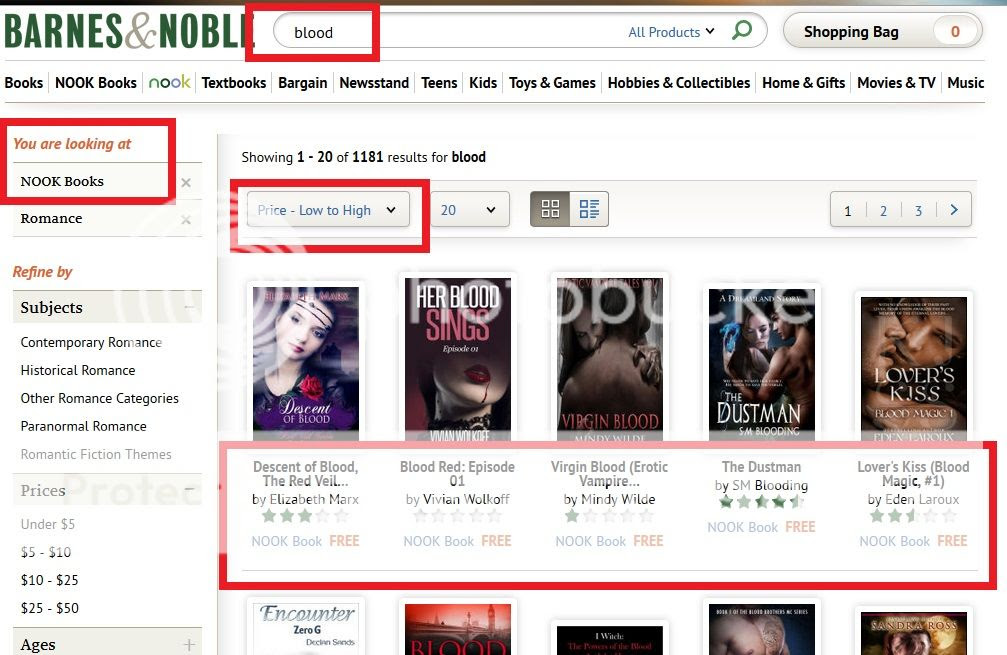The image size is (1007, 655).
Task: Open the Movies & TV menu
Action: coord(896,83)
